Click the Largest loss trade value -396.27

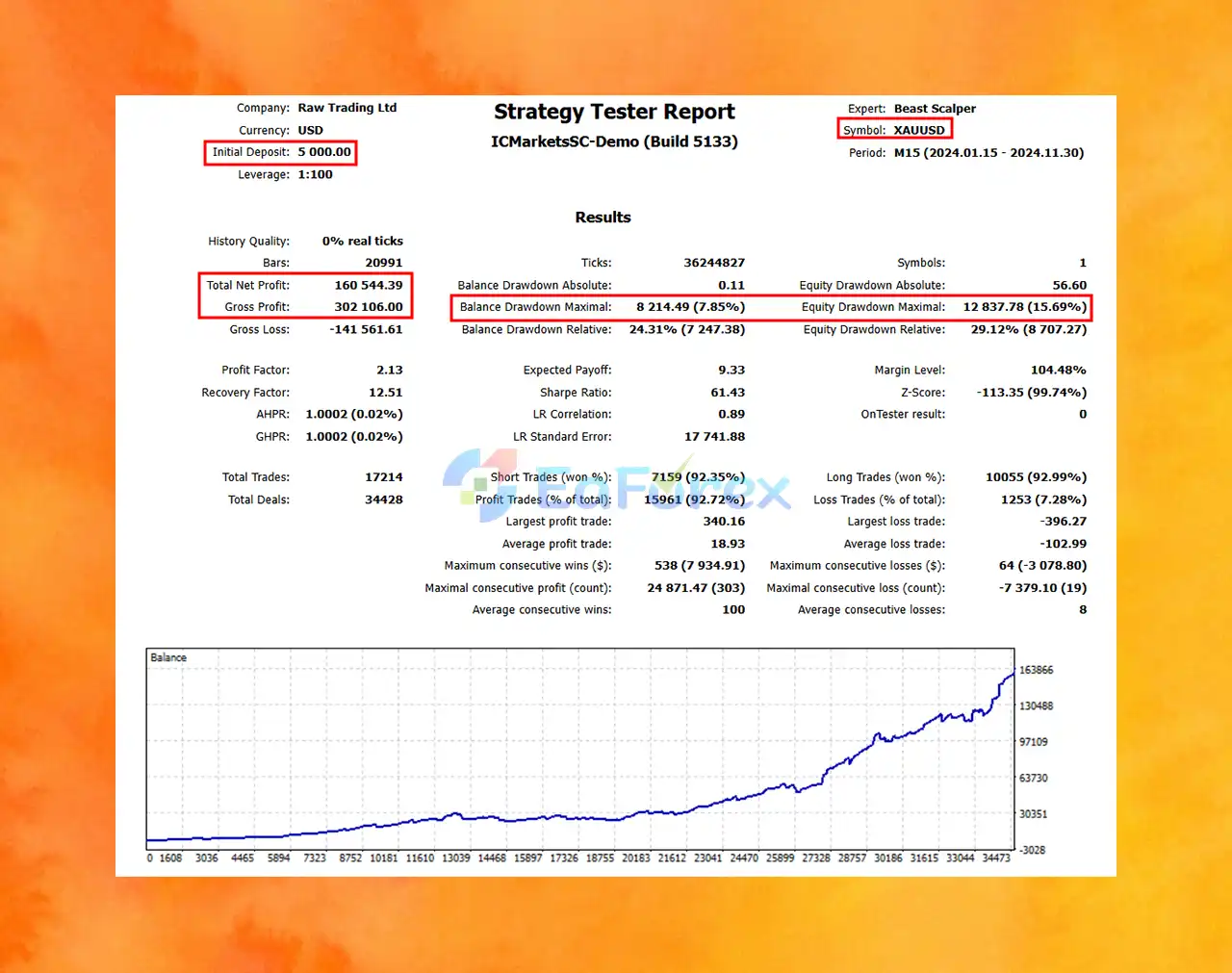click(x=1064, y=522)
